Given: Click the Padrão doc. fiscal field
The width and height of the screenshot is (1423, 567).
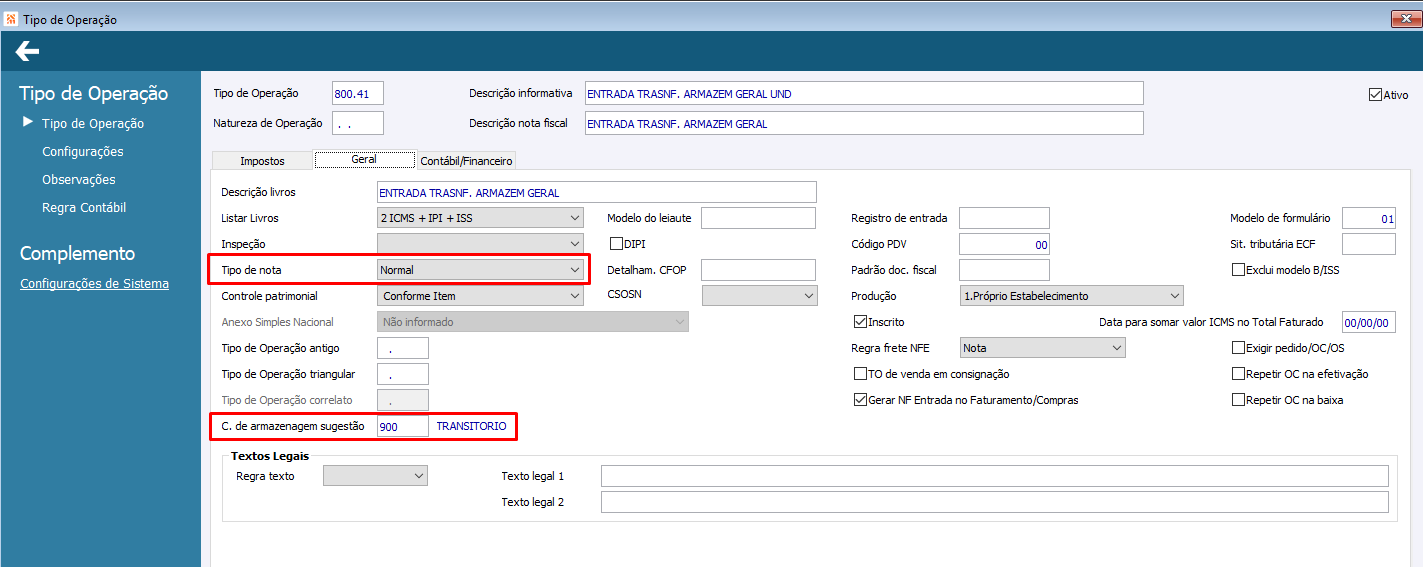Looking at the screenshot, I should (x=1004, y=270).
